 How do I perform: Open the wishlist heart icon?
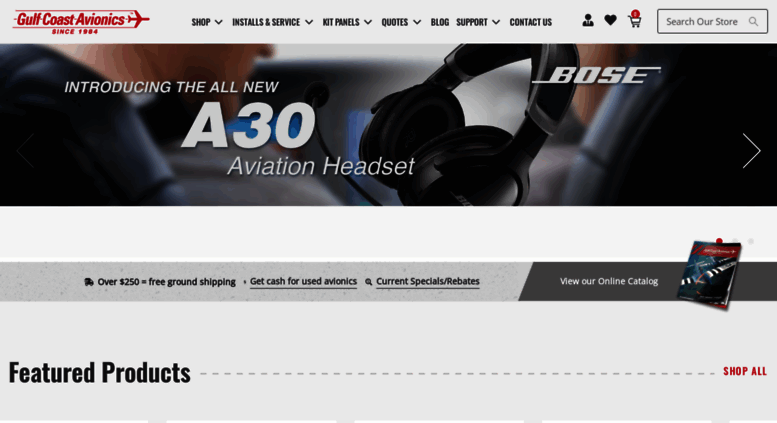point(610,20)
